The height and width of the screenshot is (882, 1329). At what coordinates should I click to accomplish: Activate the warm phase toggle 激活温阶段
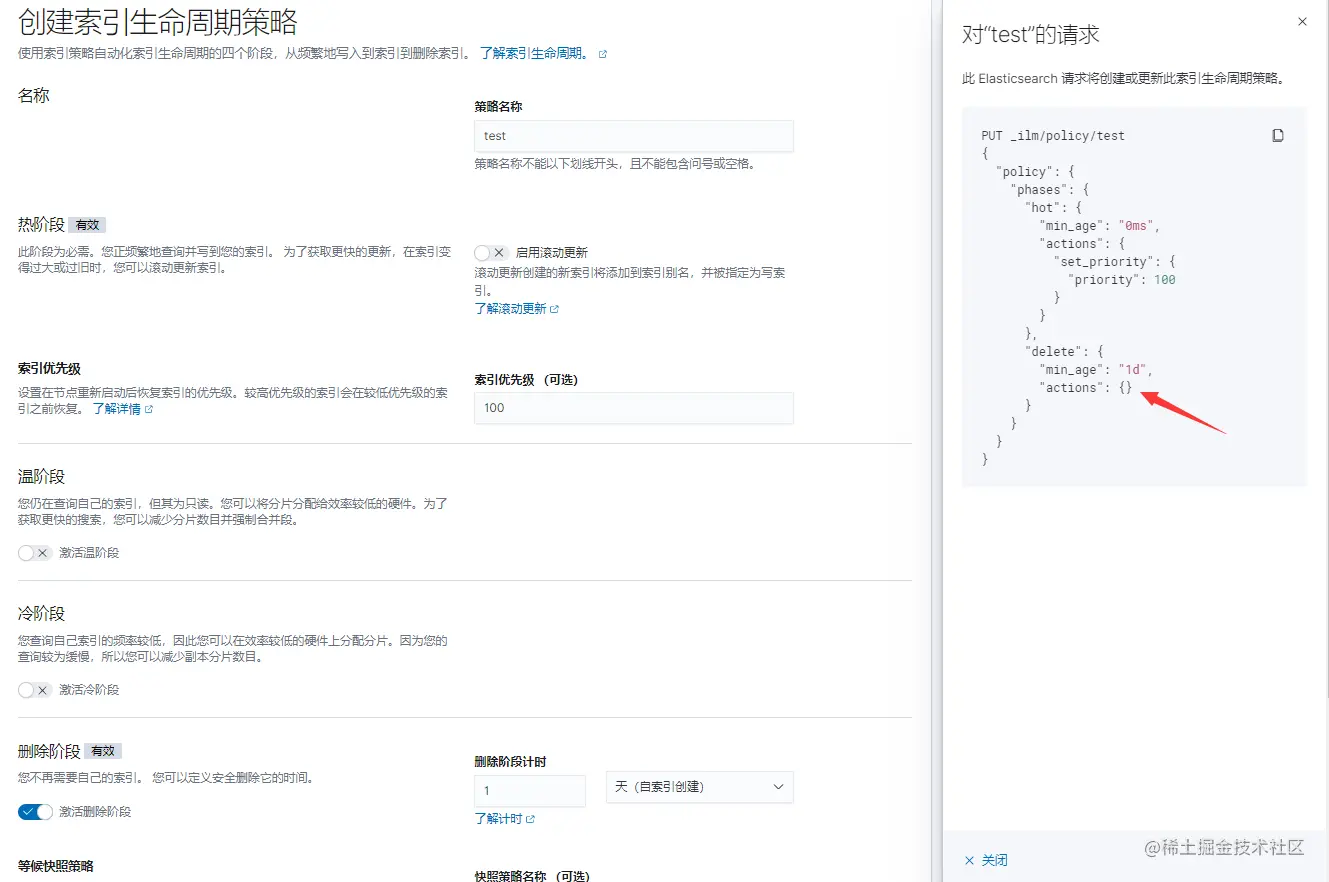35,553
